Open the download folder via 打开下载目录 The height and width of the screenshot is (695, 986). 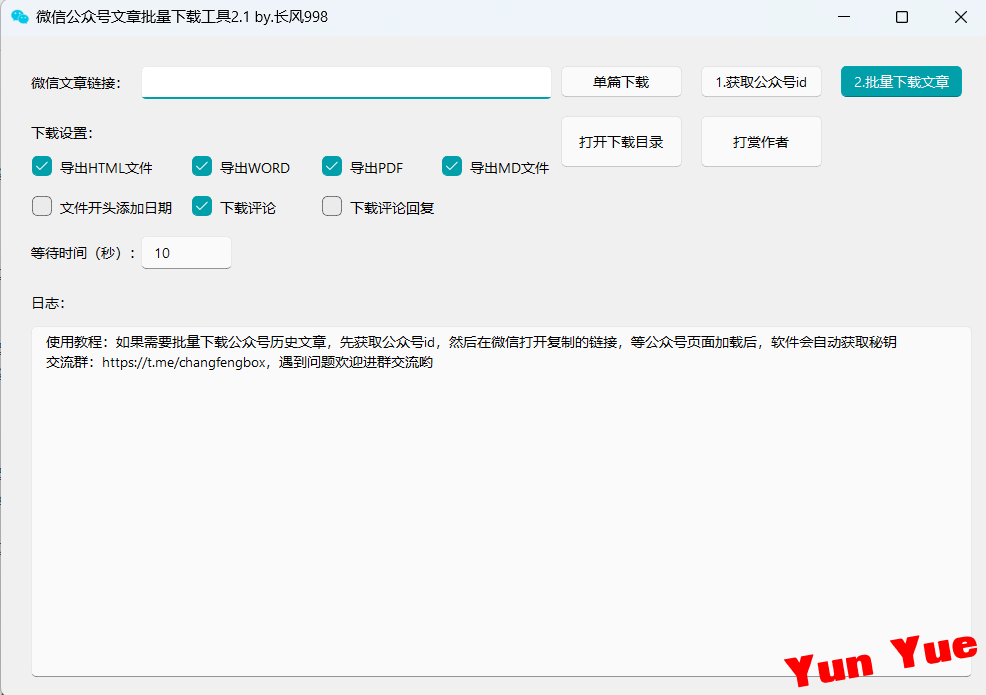tap(621, 142)
